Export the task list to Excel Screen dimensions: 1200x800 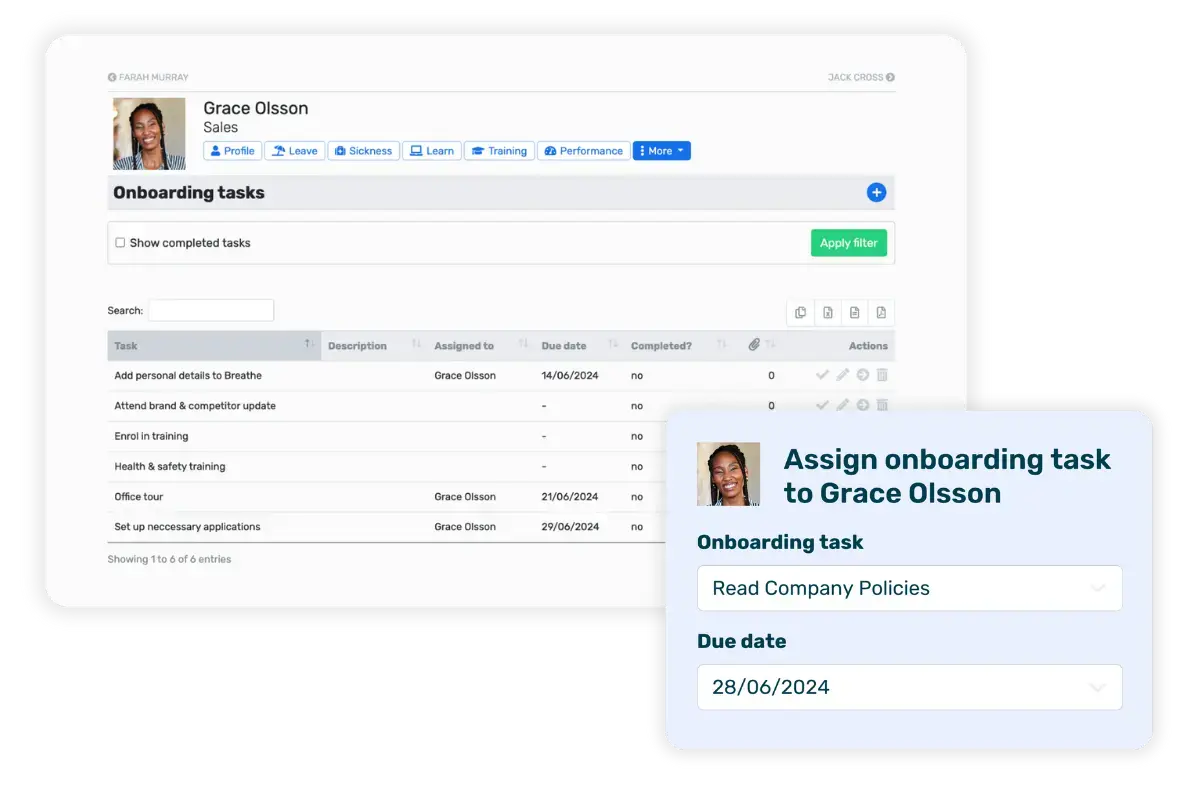click(827, 312)
